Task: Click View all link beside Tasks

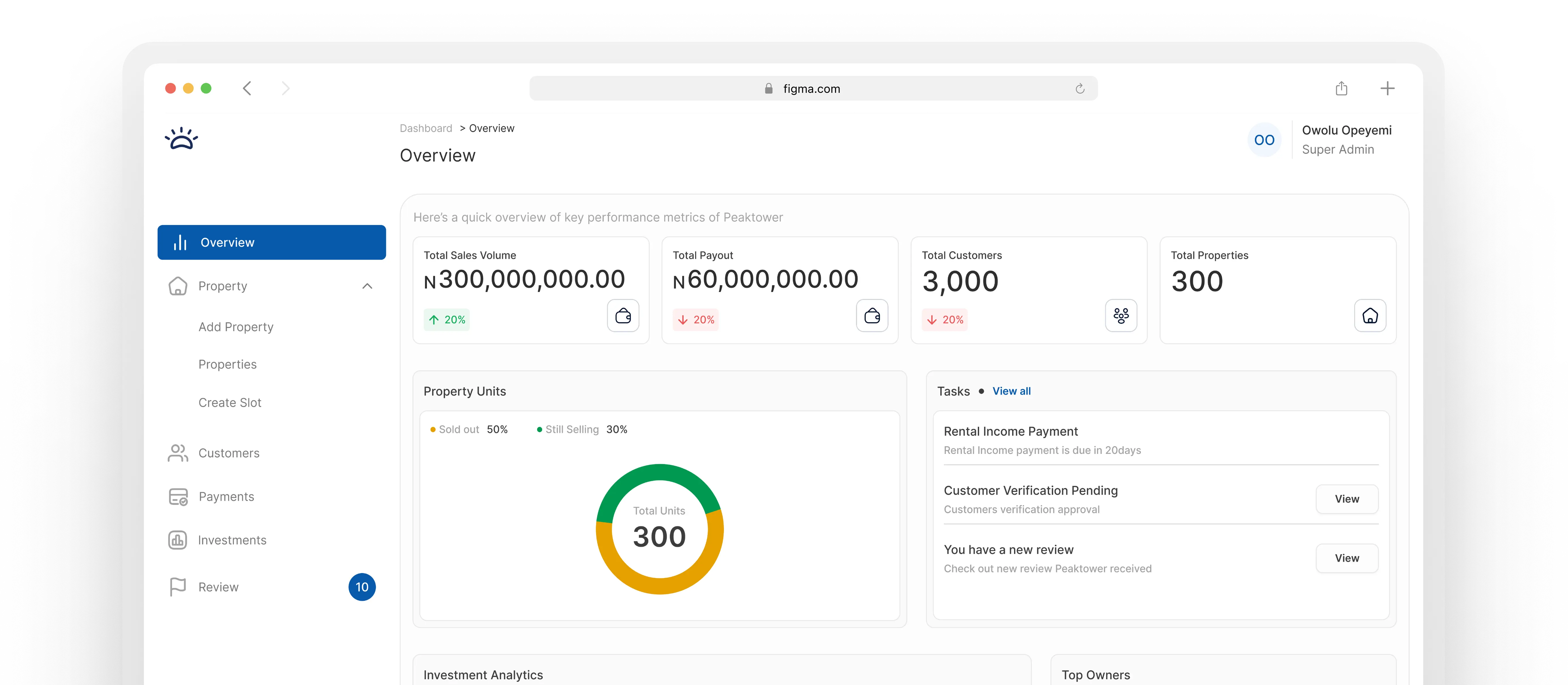Action: tap(1011, 391)
